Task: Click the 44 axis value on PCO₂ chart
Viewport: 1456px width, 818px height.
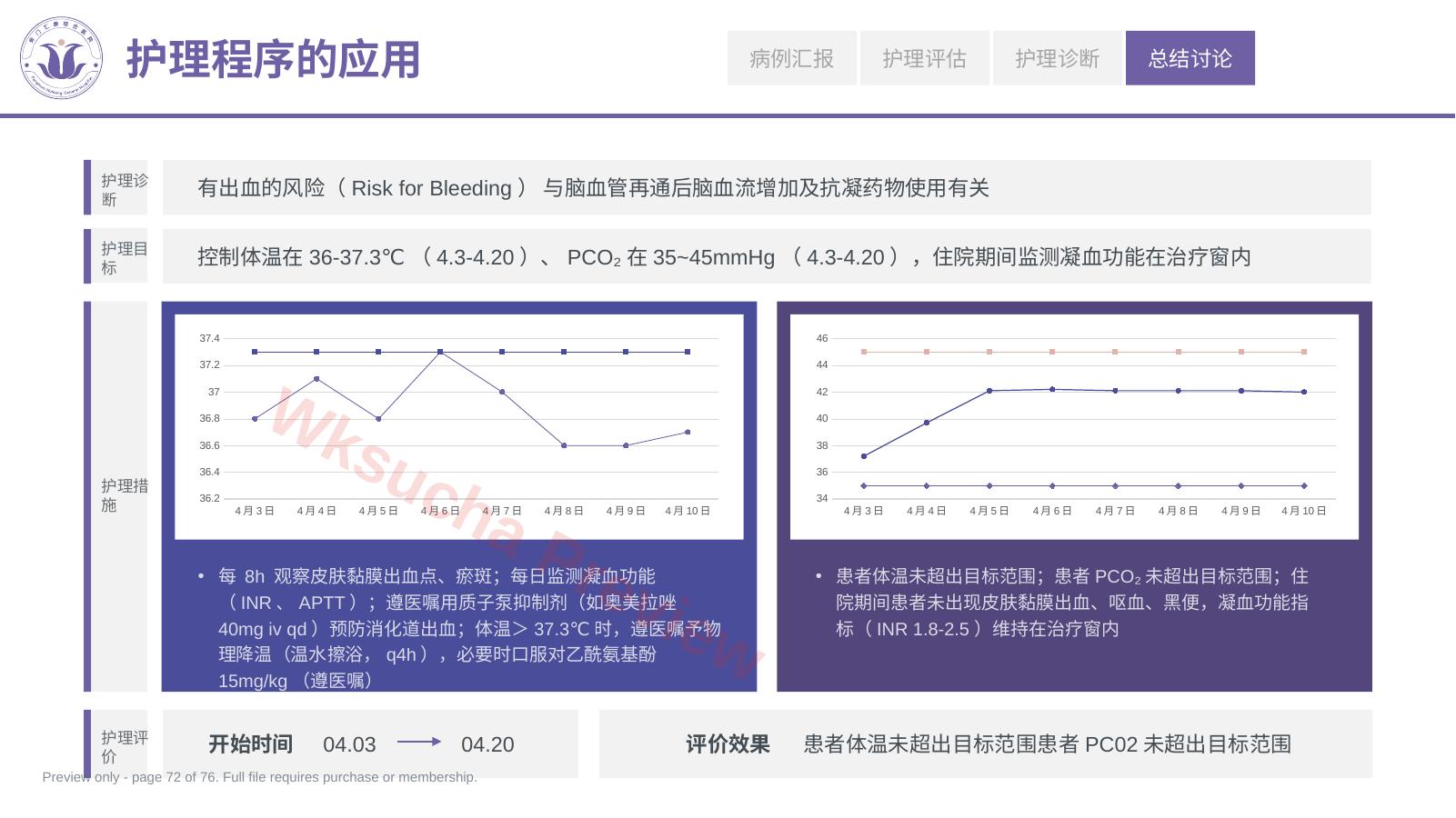Action: pyautogui.click(x=822, y=364)
